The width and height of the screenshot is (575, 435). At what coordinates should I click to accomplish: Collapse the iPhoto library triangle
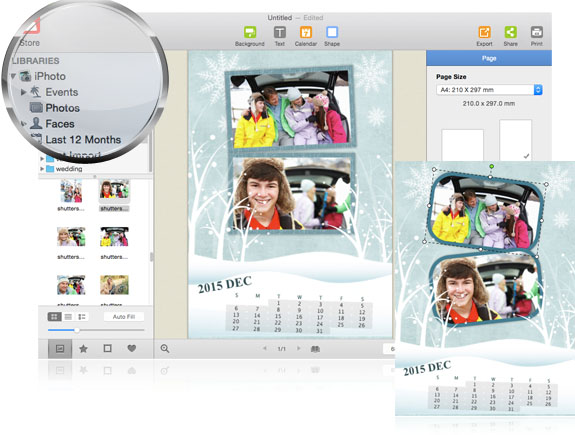coord(13,76)
